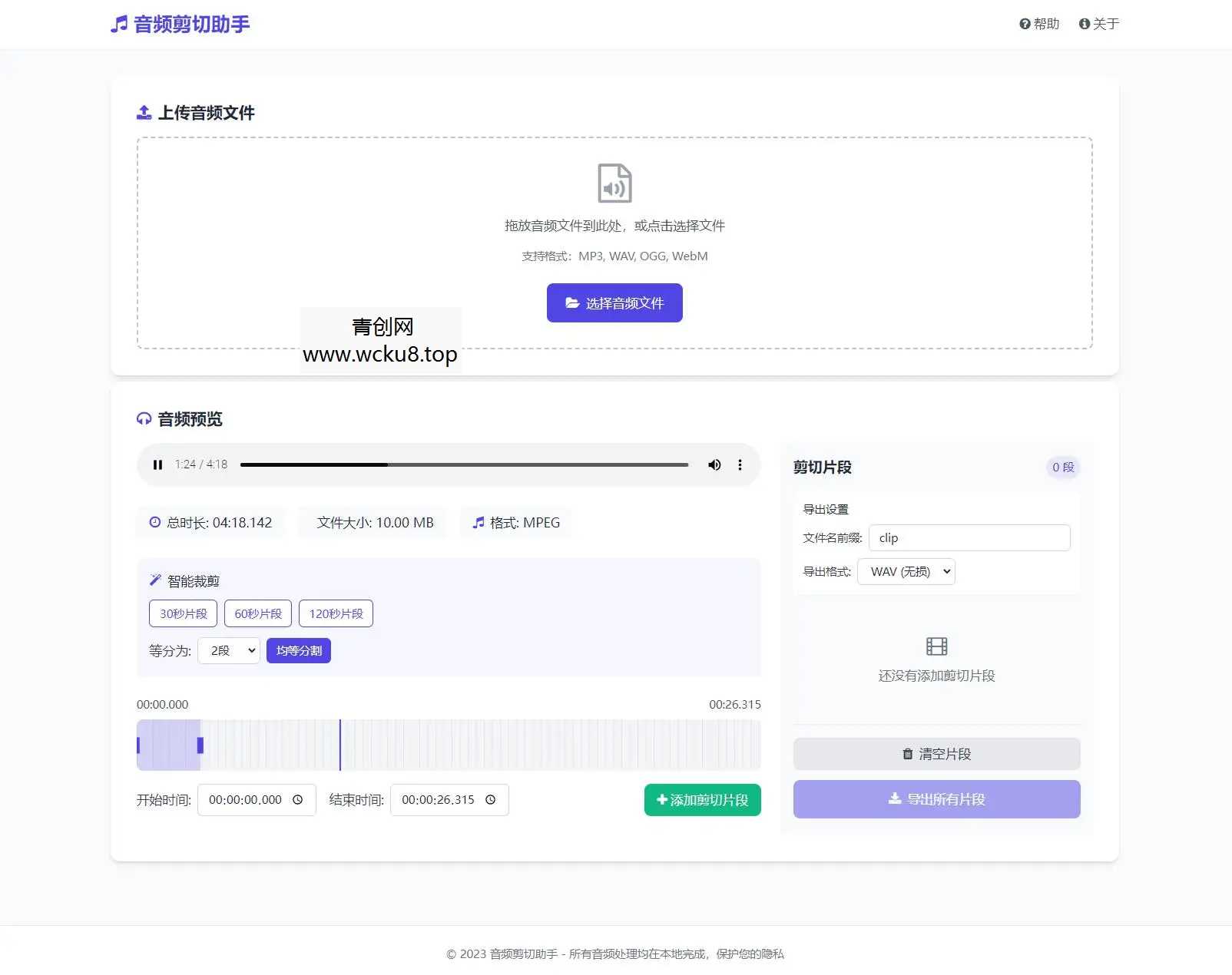Click the music note logo in the header
Image resolution: width=1232 pixels, height=975 pixels.
(x=118, y=24)
